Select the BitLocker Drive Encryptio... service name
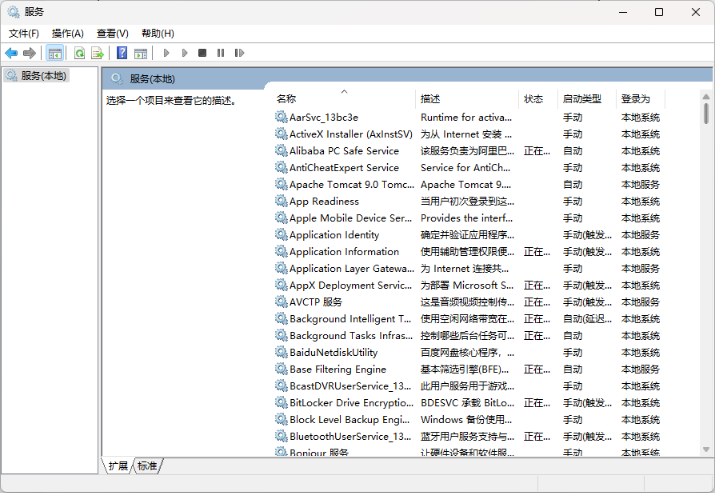Screen dimensions: 715x493 click(x=352, y=403)
